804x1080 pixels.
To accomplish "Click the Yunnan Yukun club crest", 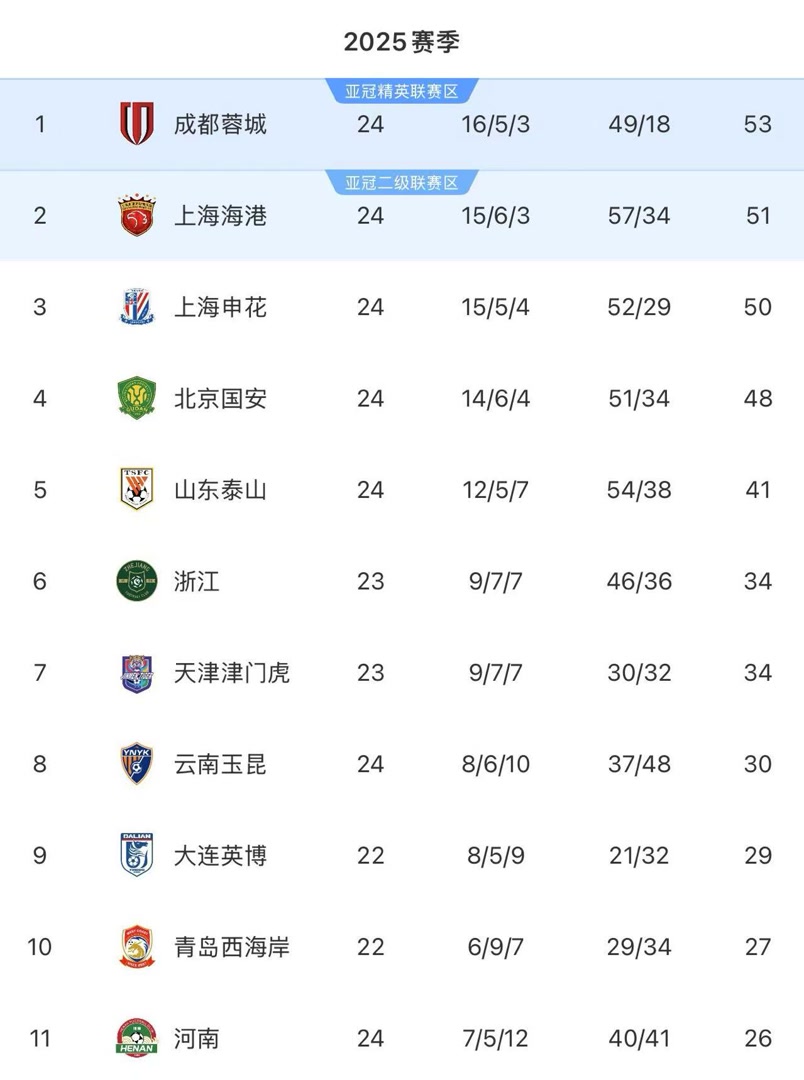I will [x=135, y=764].
